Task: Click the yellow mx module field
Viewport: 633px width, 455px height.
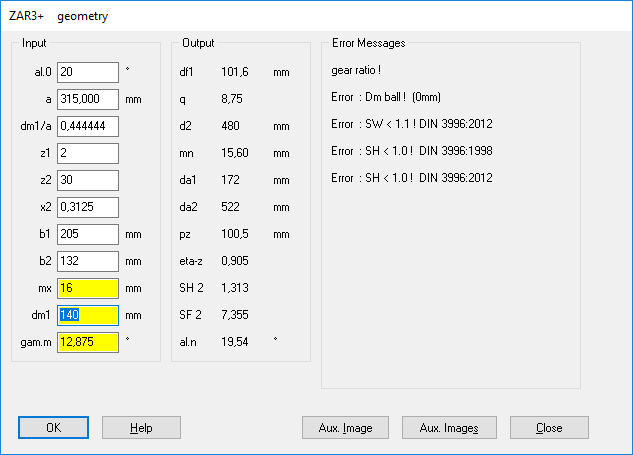Action: point(88,288)
